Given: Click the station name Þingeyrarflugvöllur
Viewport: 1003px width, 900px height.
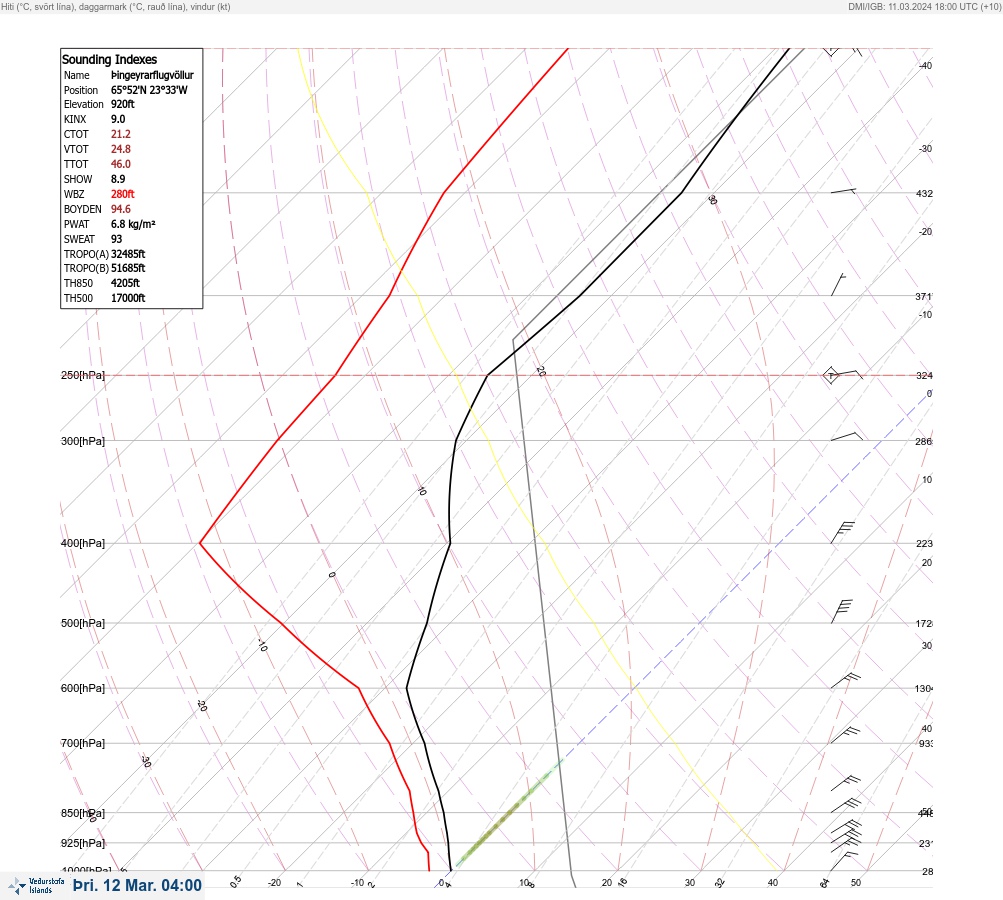Looking at the screenshot, I should (152, 75).
